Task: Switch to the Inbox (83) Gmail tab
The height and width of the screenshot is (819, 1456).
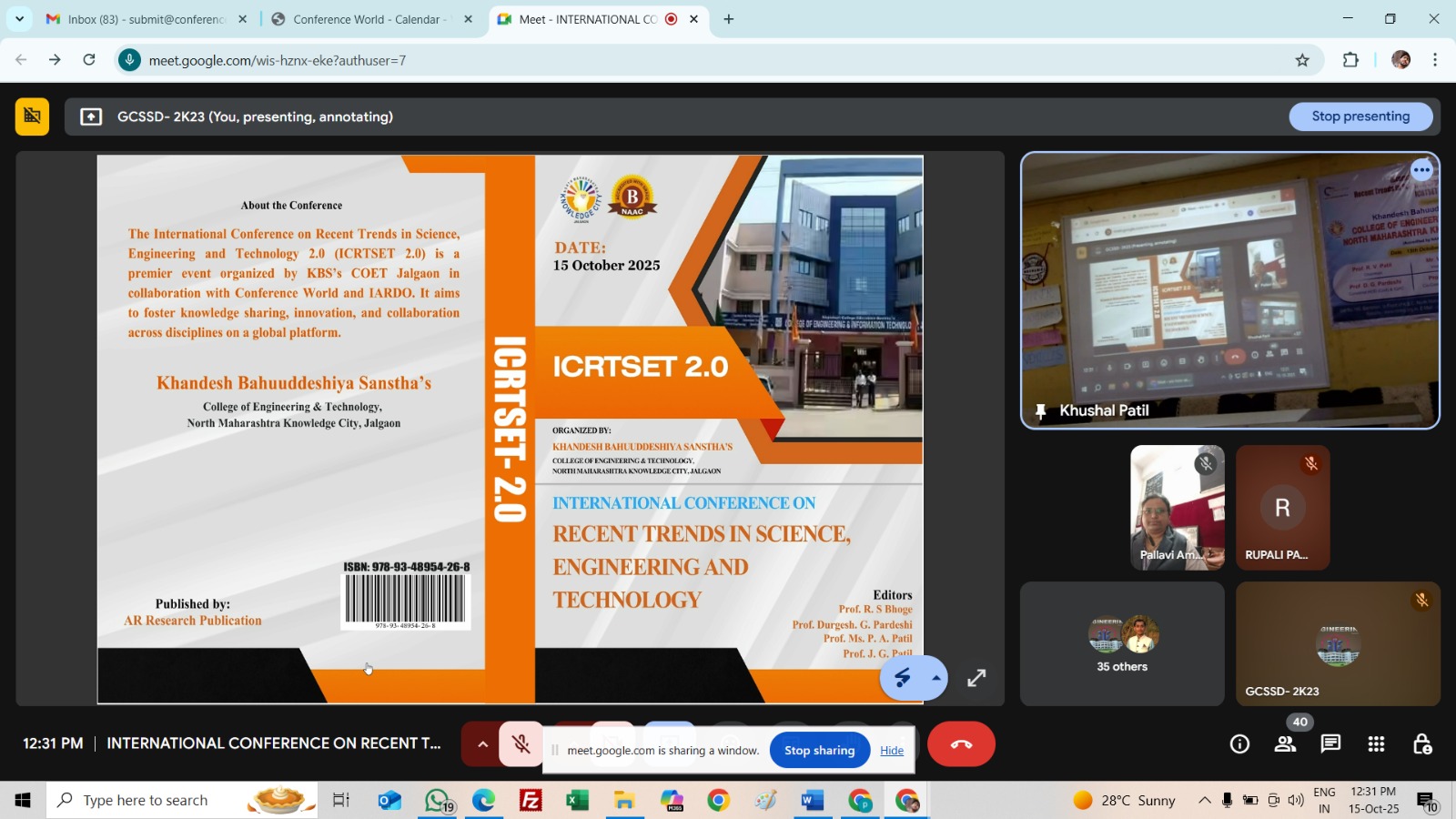Action: tap(146, 19)
